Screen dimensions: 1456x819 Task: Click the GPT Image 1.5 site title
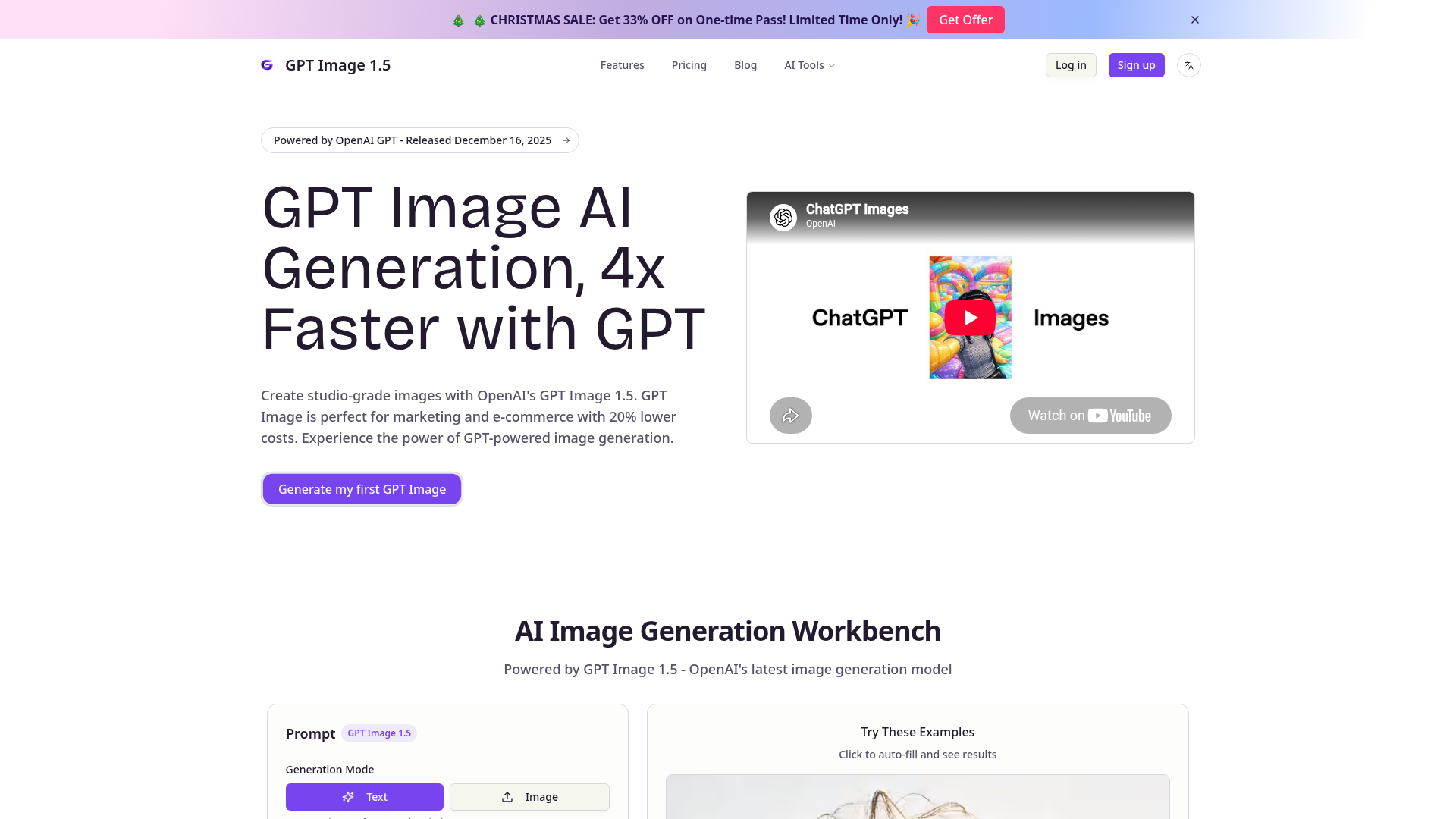point(337,65)
